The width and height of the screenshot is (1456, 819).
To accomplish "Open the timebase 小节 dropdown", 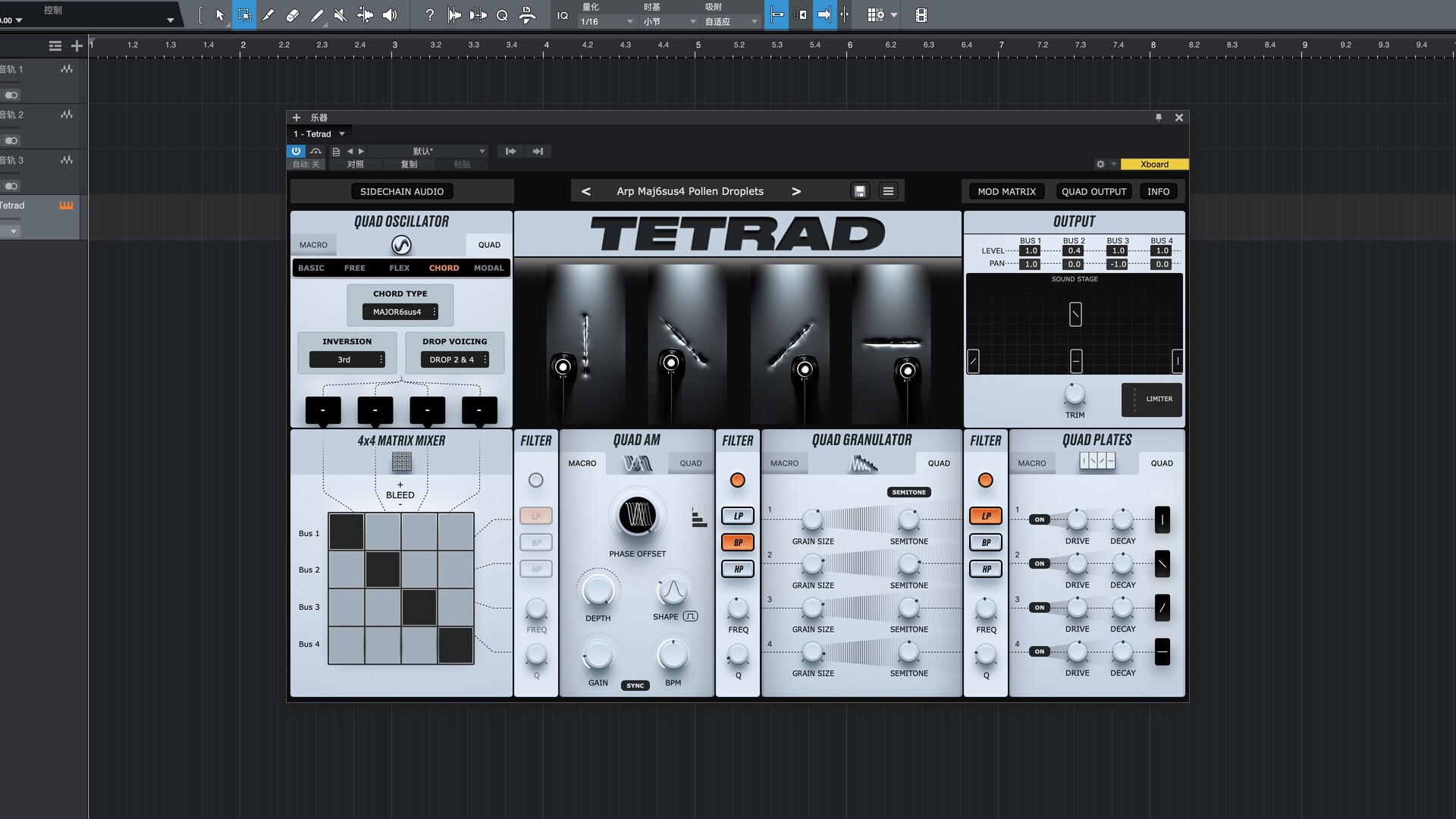I will coord(670,21).
